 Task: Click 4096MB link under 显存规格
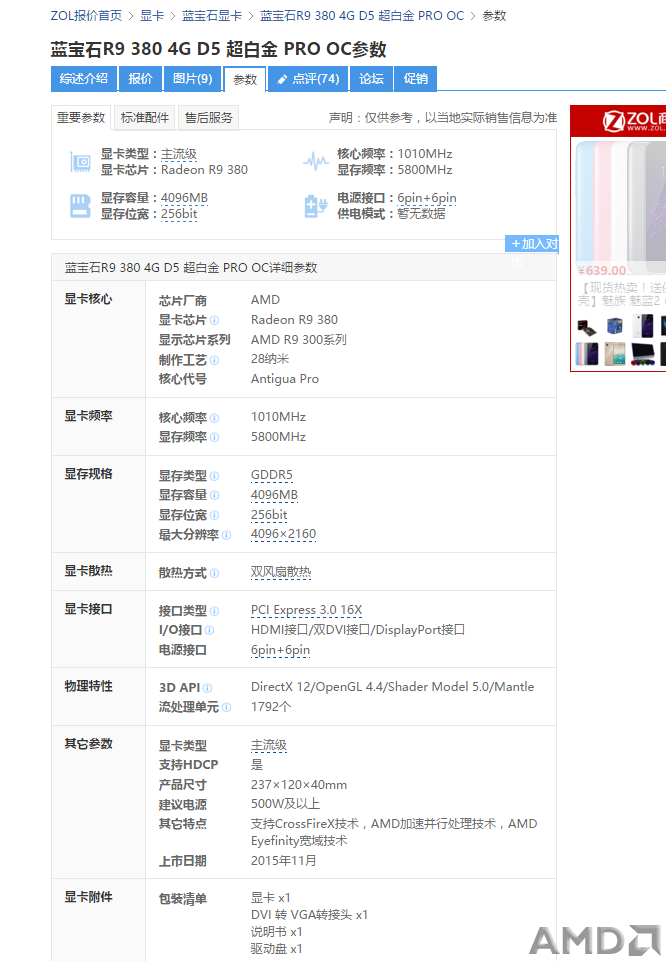274,495
